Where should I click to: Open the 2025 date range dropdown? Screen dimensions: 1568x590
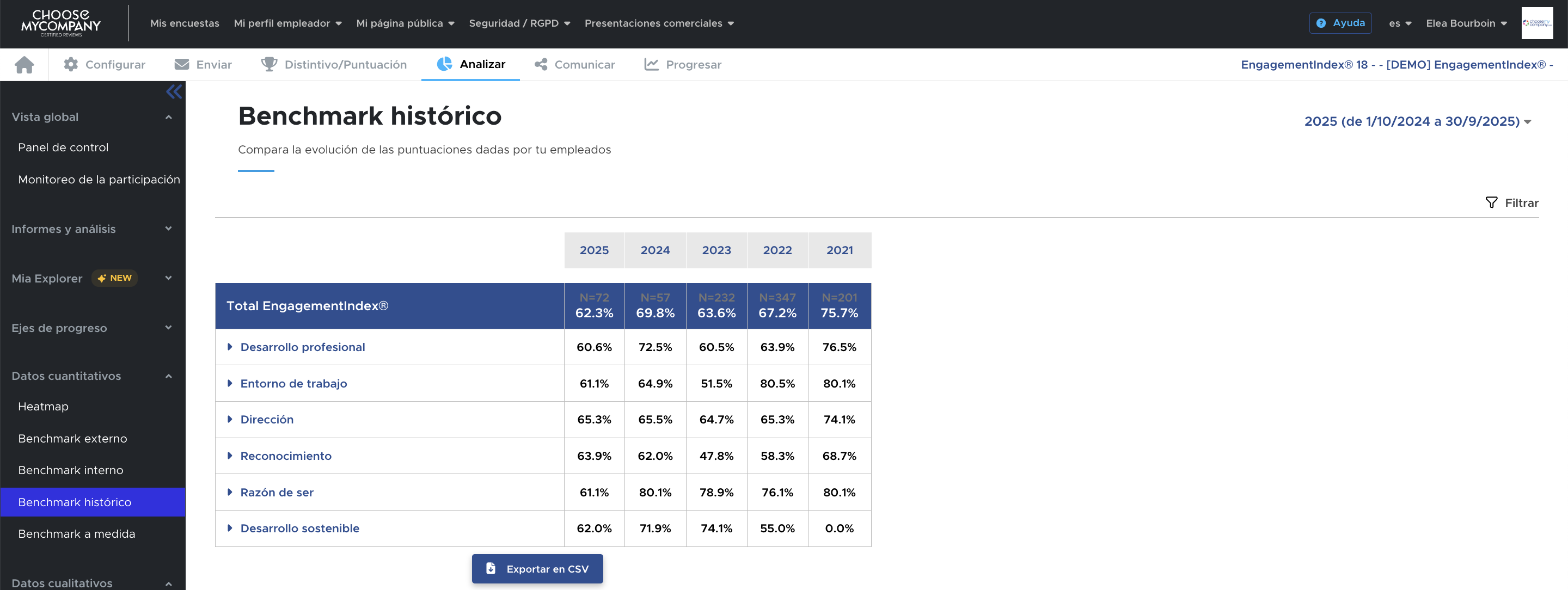(1417, 122)
